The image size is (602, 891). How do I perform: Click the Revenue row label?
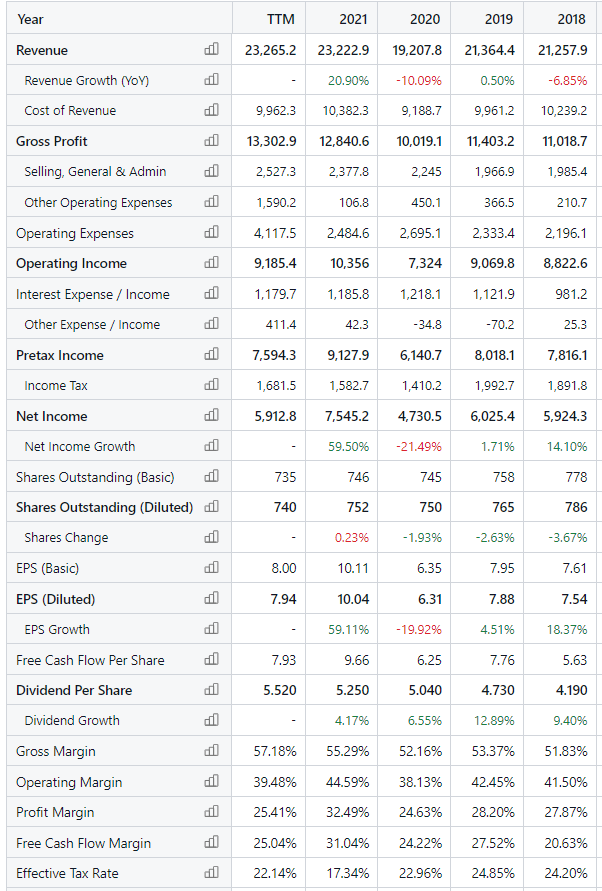click(42, 50)
